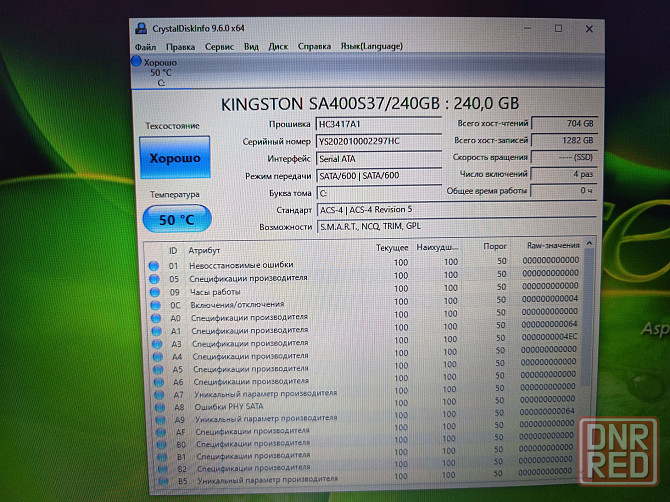This screenshot has width=670, height=502.
Task: Click the status circle for attribute 0C
Action: point(155,305)
